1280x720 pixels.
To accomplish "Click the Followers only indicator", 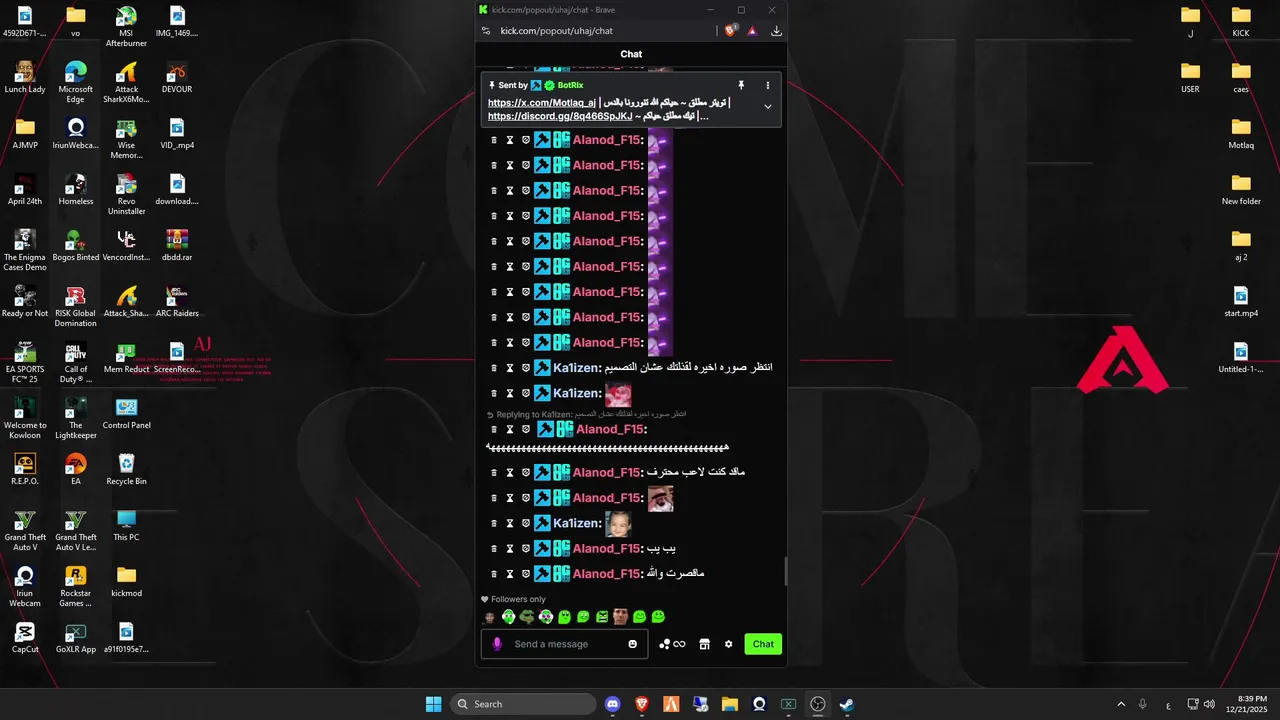I will (513, 599).
